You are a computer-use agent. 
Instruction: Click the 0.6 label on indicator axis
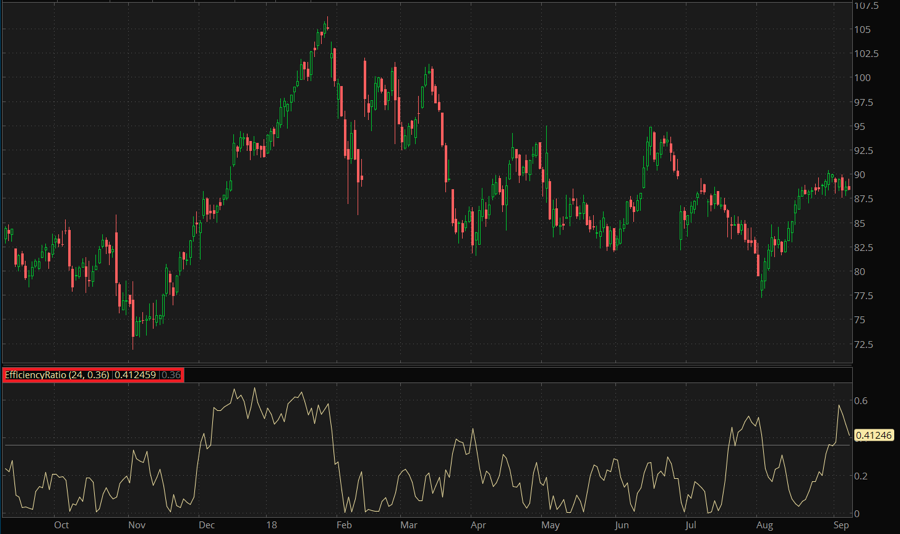[x=861, y=401]
